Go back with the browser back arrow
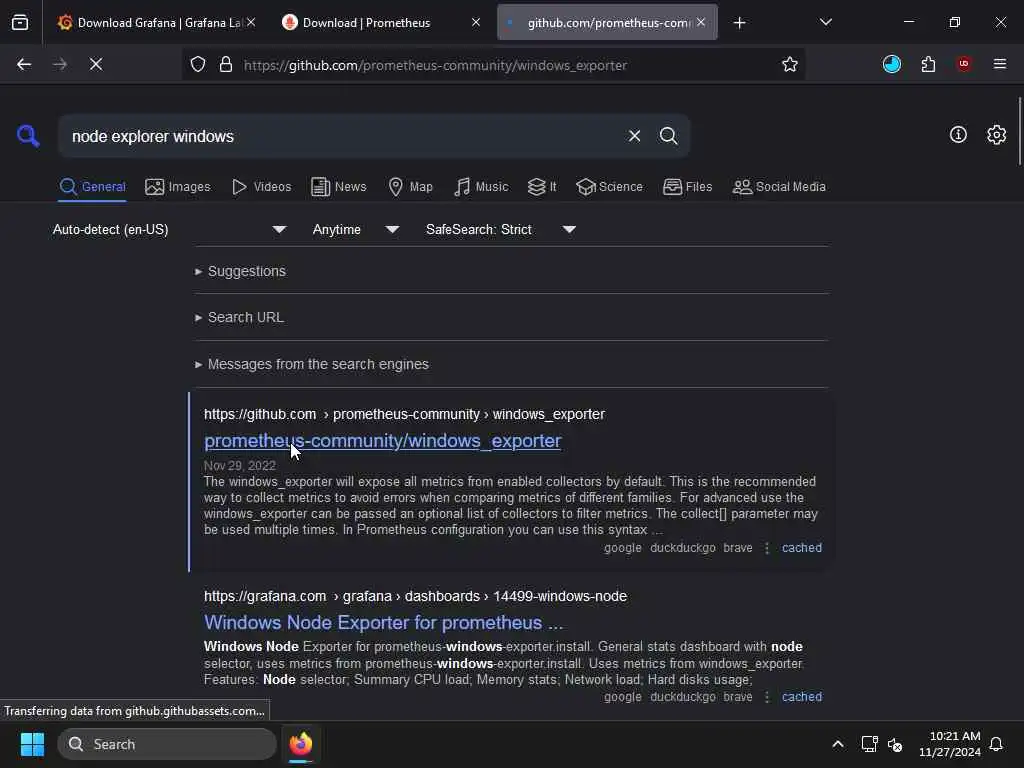Viewport: 1024px width, 768px height. [24, 64]
